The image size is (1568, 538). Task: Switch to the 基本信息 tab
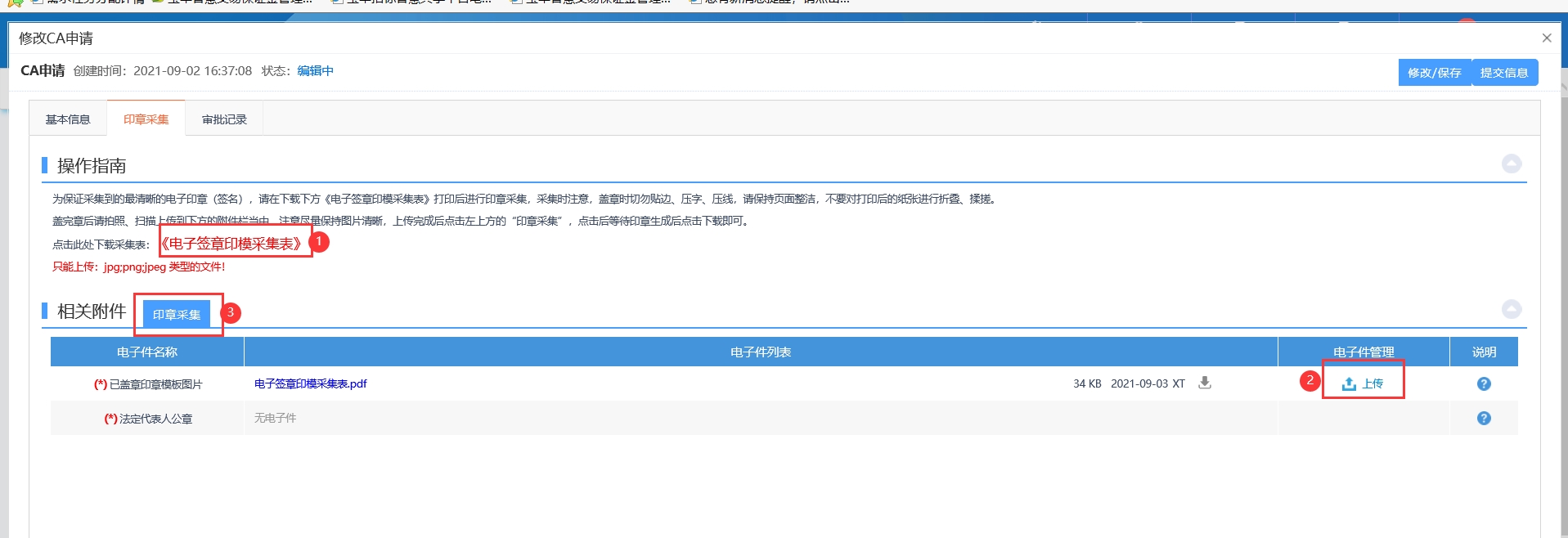pyautogui.click(x=68, y=119)
